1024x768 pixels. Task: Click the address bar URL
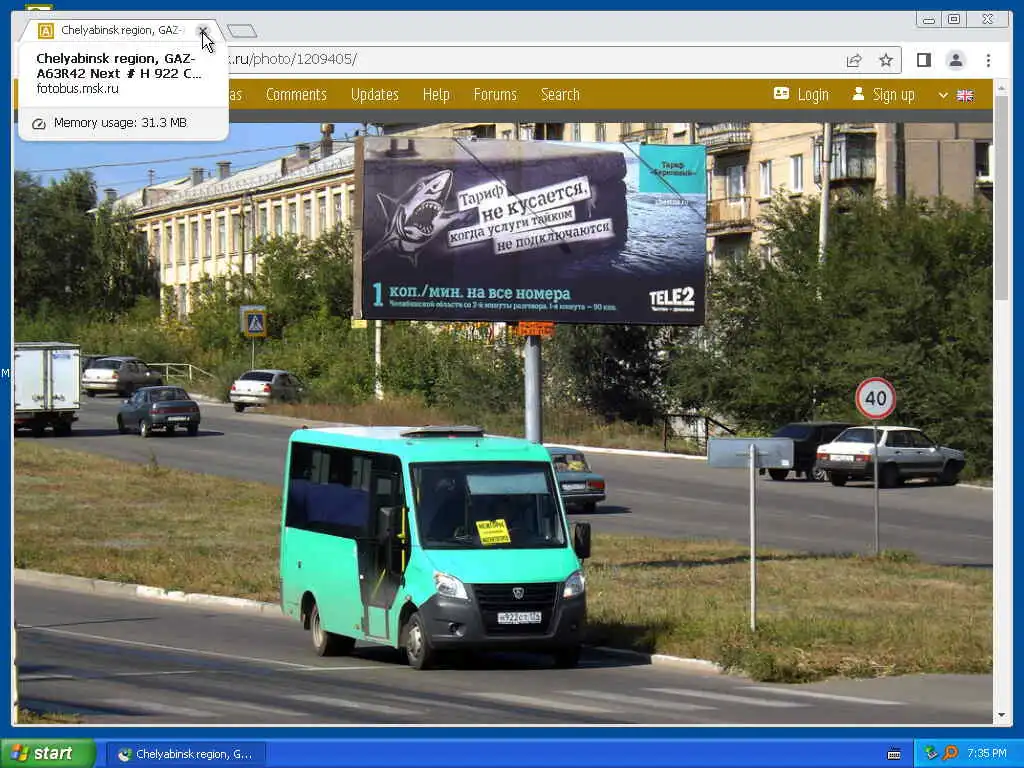292,59
